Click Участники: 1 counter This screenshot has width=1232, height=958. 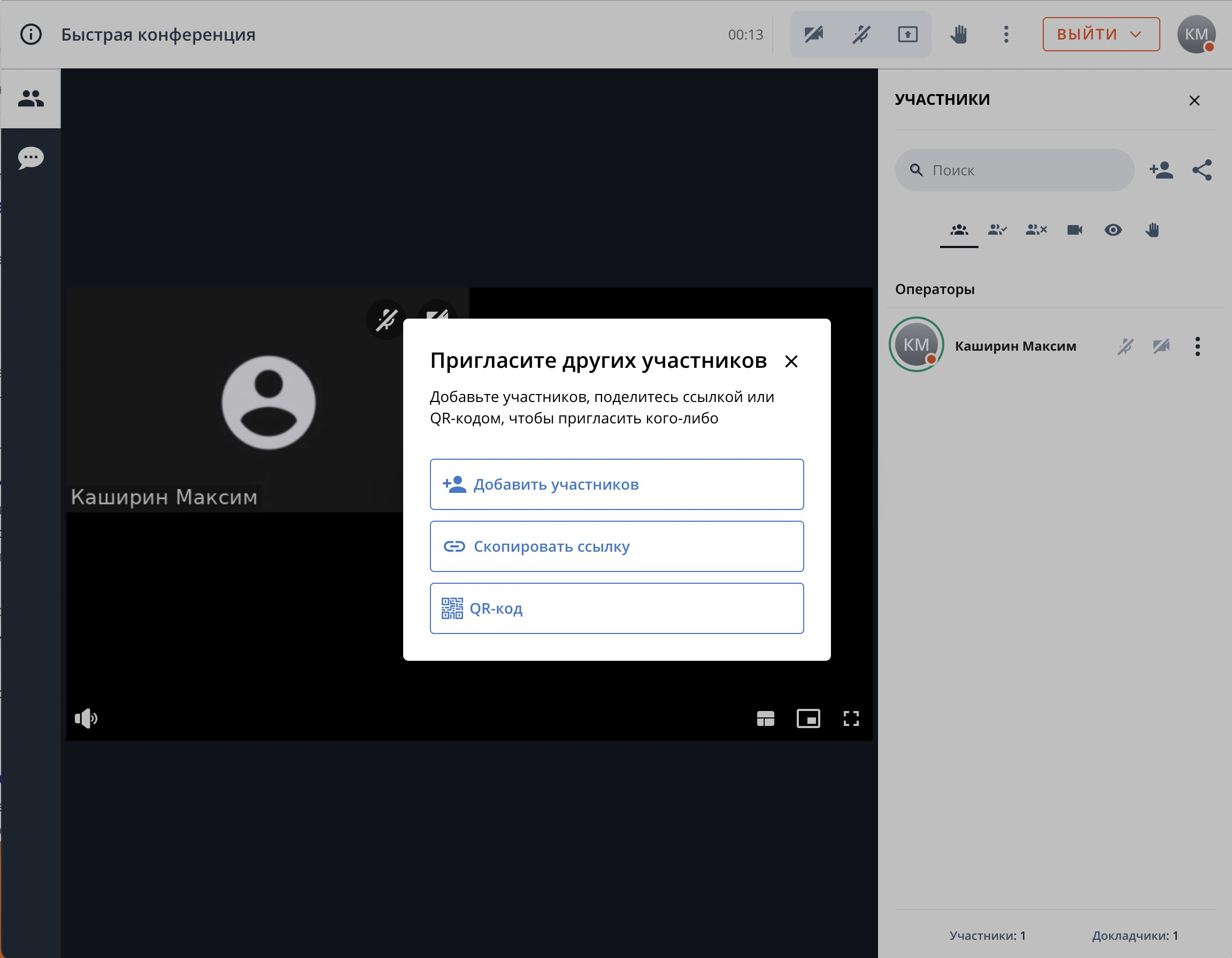[x=987, y=936]
